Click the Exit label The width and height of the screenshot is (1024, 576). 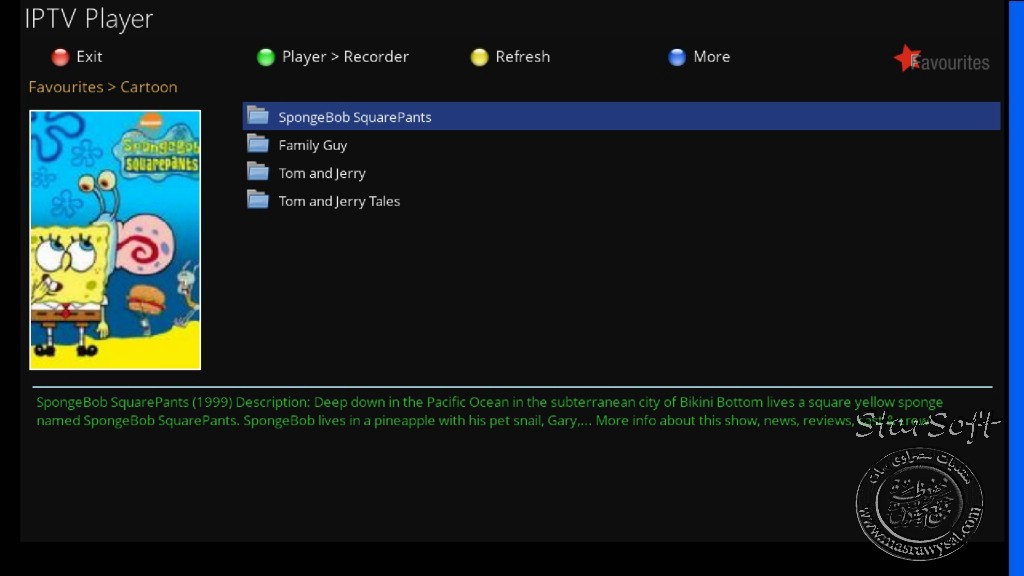click(89, 57)
